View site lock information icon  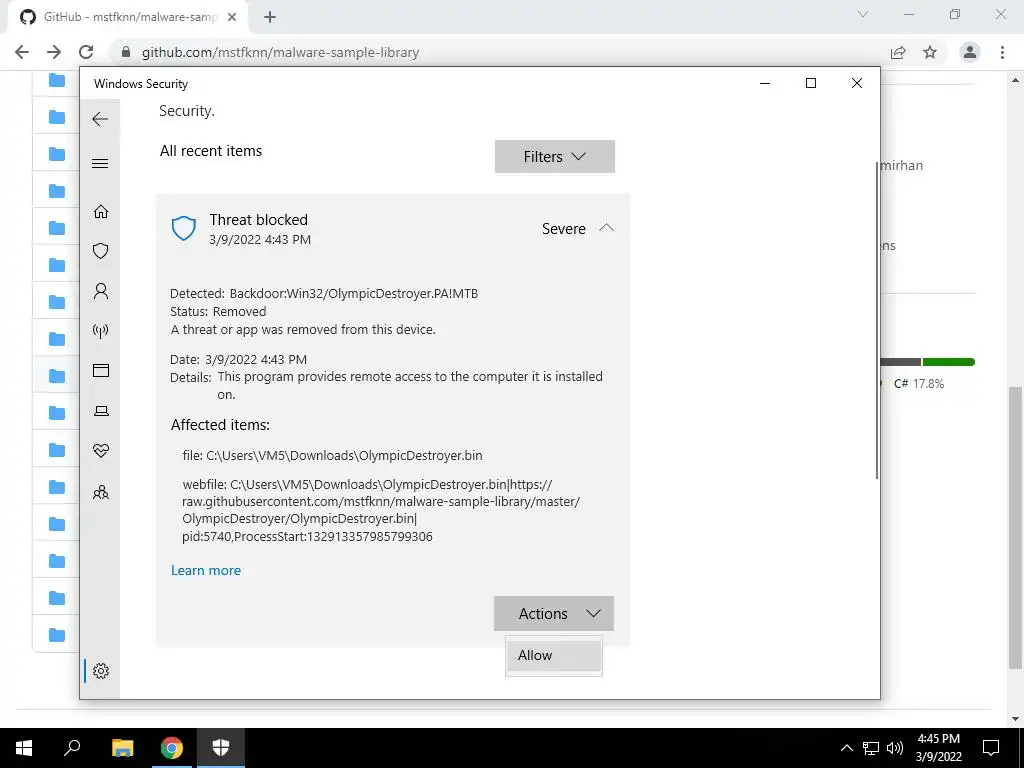pyautogui.click(x=126, y=52)
